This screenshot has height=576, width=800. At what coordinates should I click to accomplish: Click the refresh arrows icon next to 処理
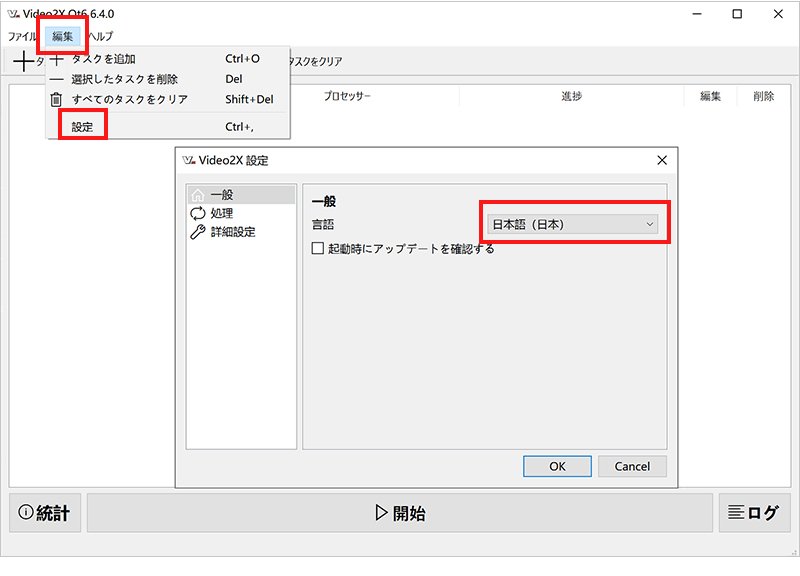pos(197,213)
